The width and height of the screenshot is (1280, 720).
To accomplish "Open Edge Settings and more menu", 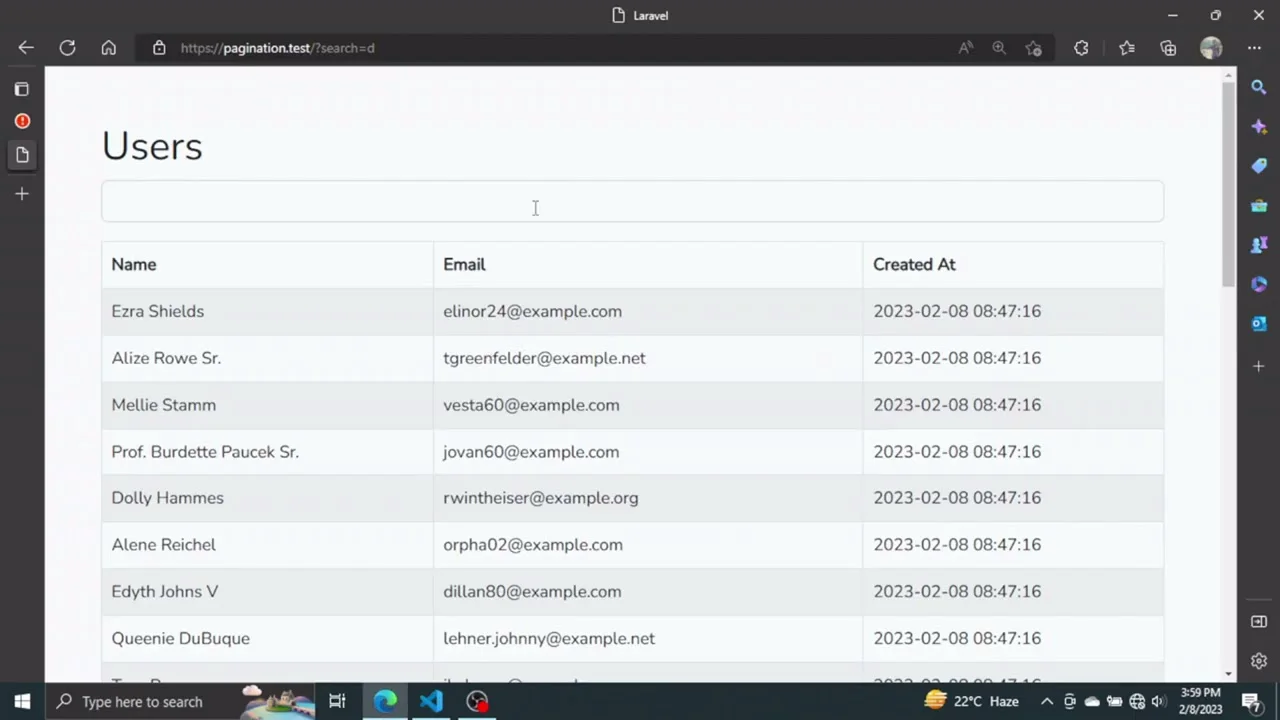I will (1254, 48).
